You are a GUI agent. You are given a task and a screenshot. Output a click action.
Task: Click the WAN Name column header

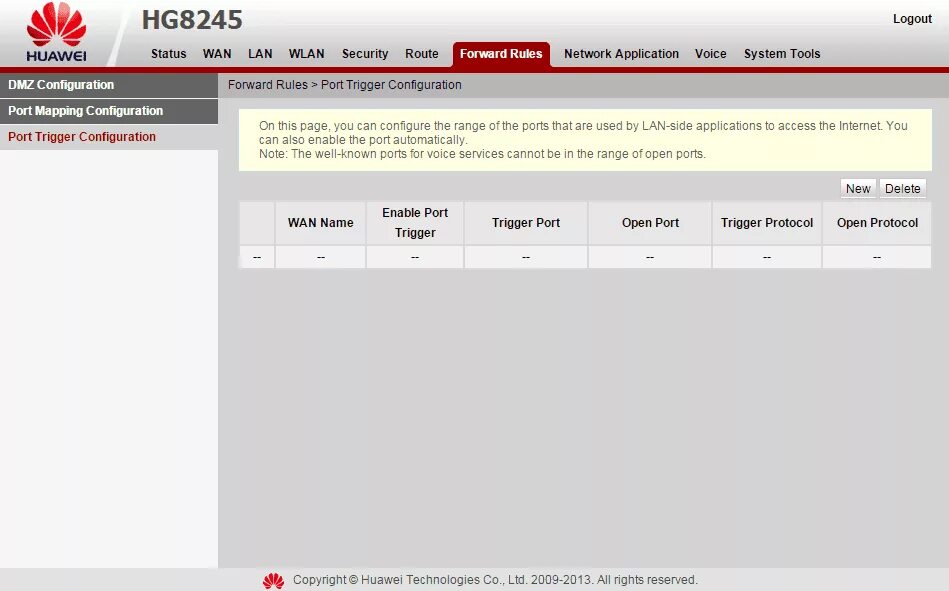click(320, 223)
